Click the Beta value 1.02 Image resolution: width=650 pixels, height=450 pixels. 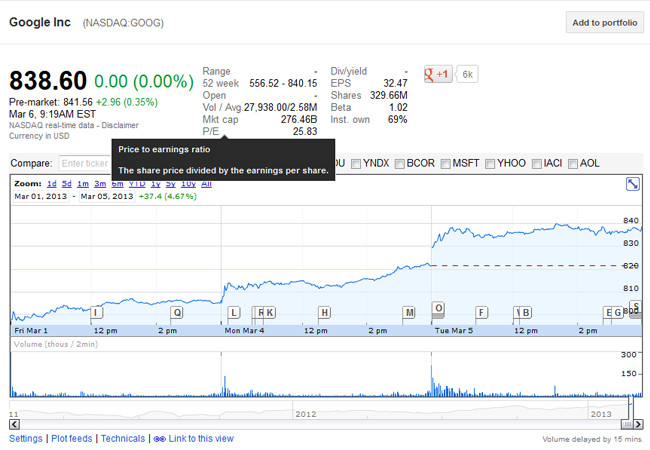pos(398,107)
